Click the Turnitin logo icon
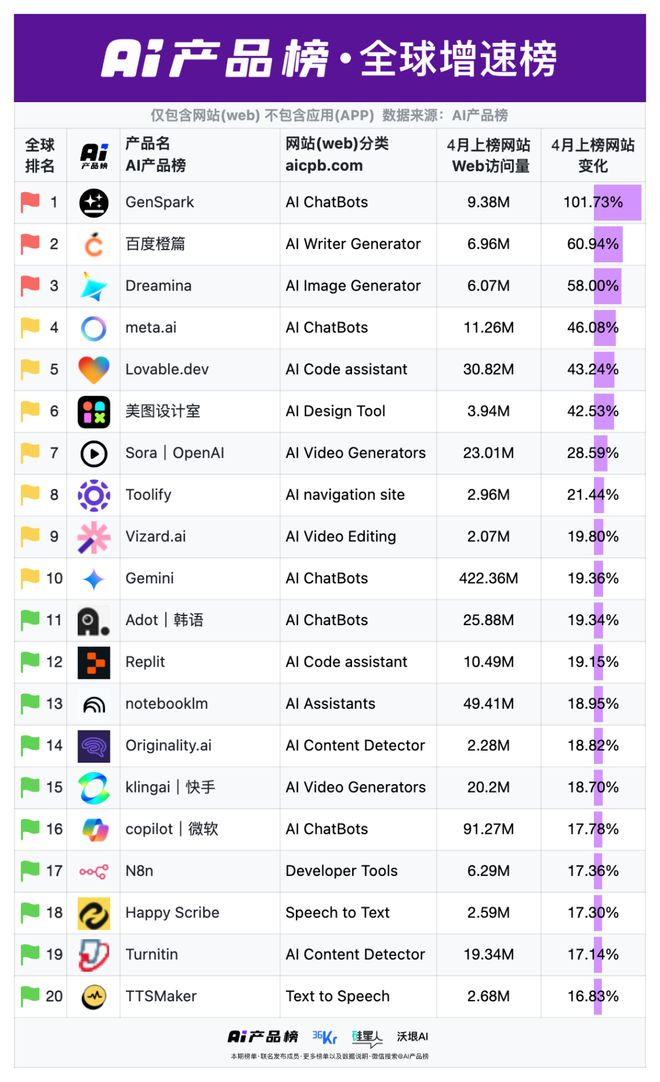This screenshot has width=660, height=1082. [94, 955]
